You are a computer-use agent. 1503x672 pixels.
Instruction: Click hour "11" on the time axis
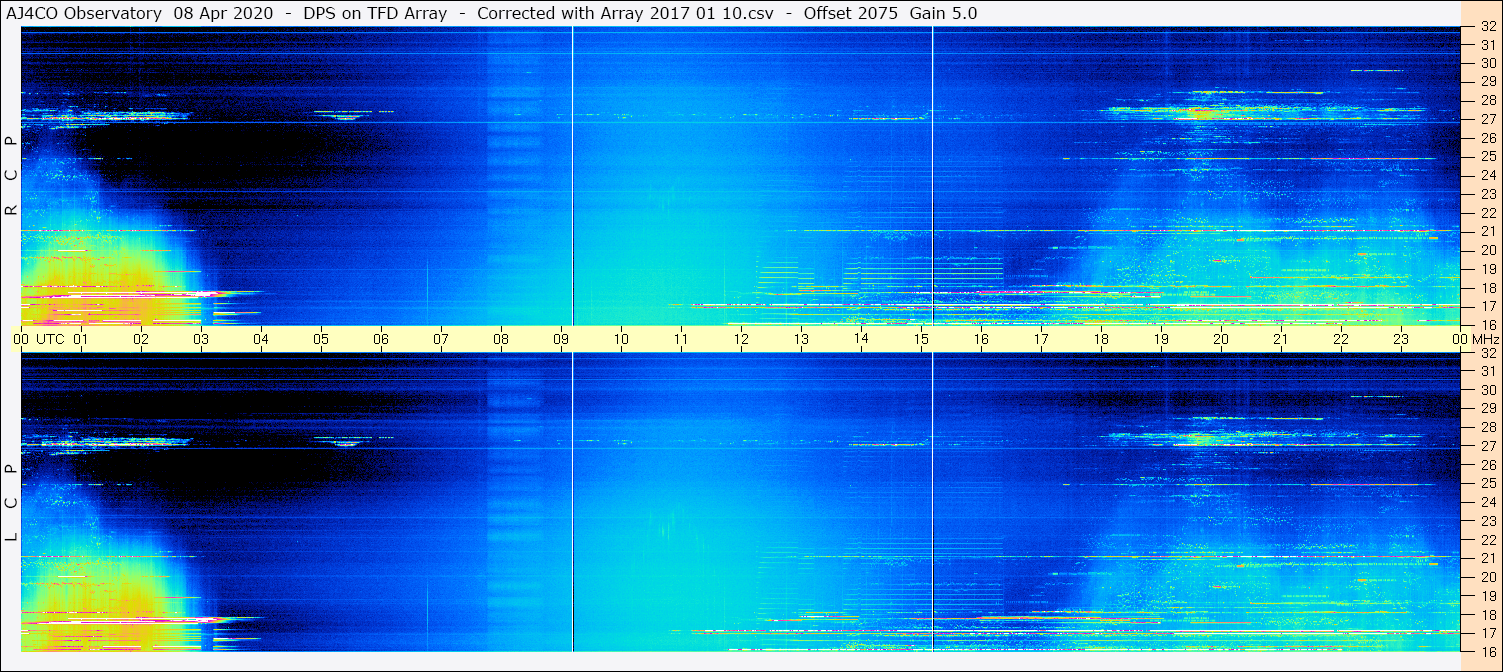[681, 339]
